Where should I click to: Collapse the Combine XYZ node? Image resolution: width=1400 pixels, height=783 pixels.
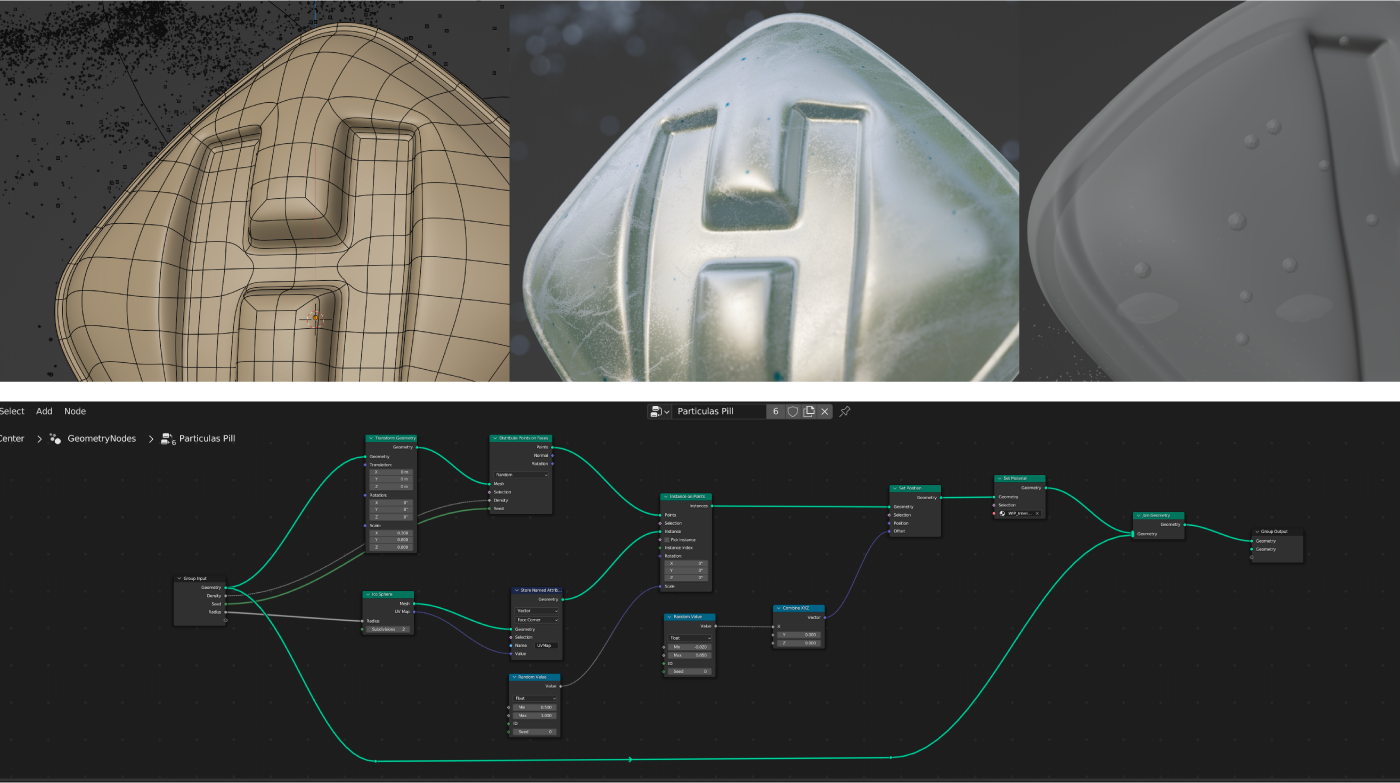pos(778,607)
